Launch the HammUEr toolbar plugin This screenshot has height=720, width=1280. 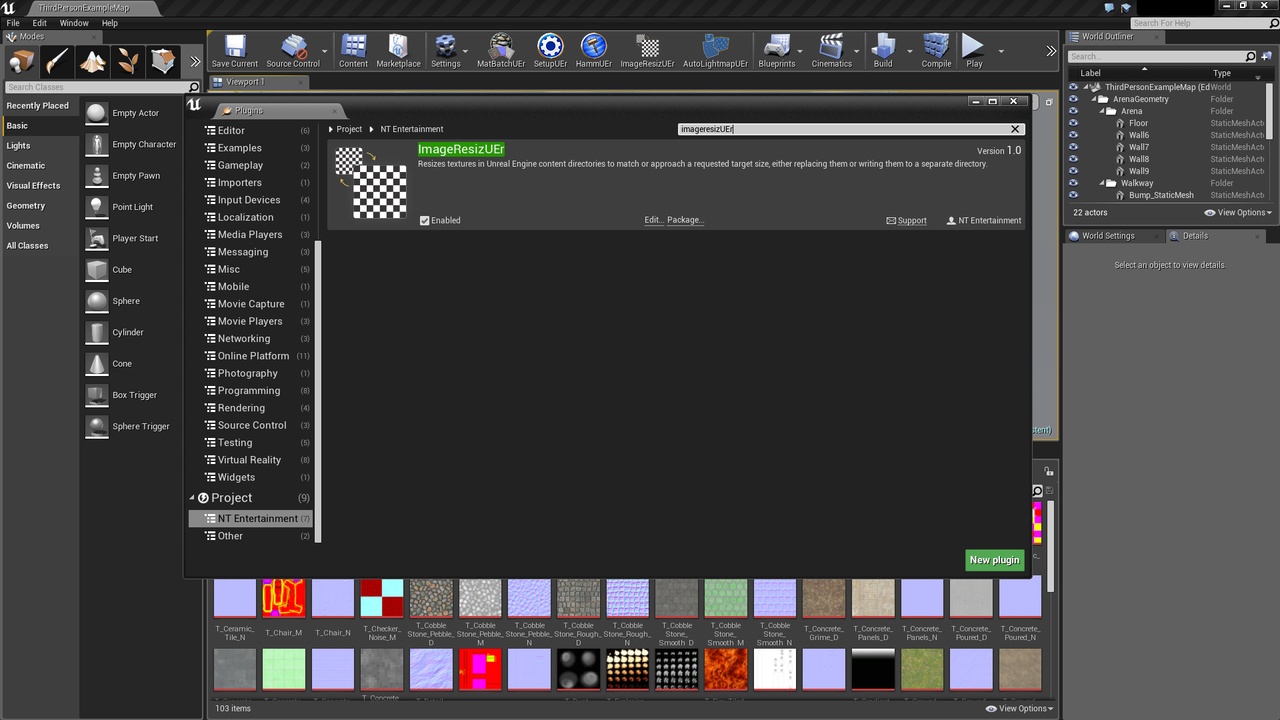tap(594, 51)
